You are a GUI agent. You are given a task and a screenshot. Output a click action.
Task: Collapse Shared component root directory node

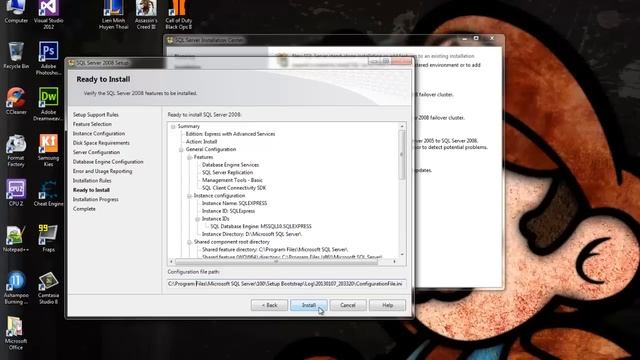click(x=189, y=242)
